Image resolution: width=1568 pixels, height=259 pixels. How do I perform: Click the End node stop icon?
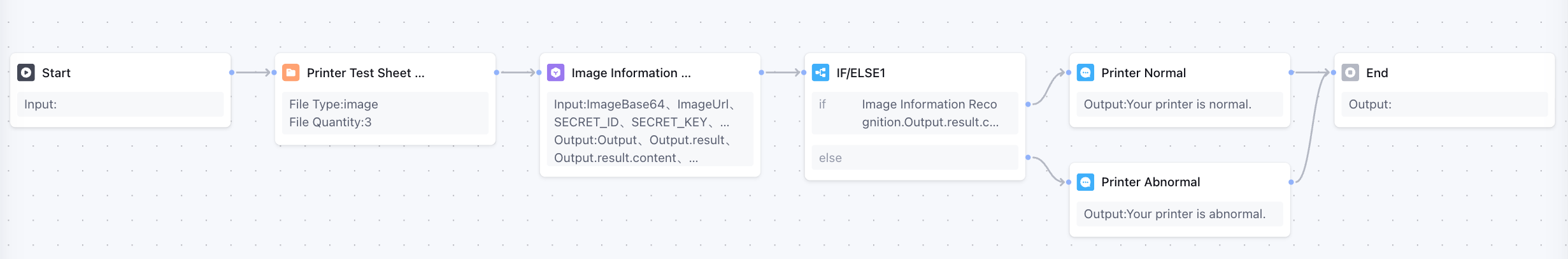(x=1350, y=73)
